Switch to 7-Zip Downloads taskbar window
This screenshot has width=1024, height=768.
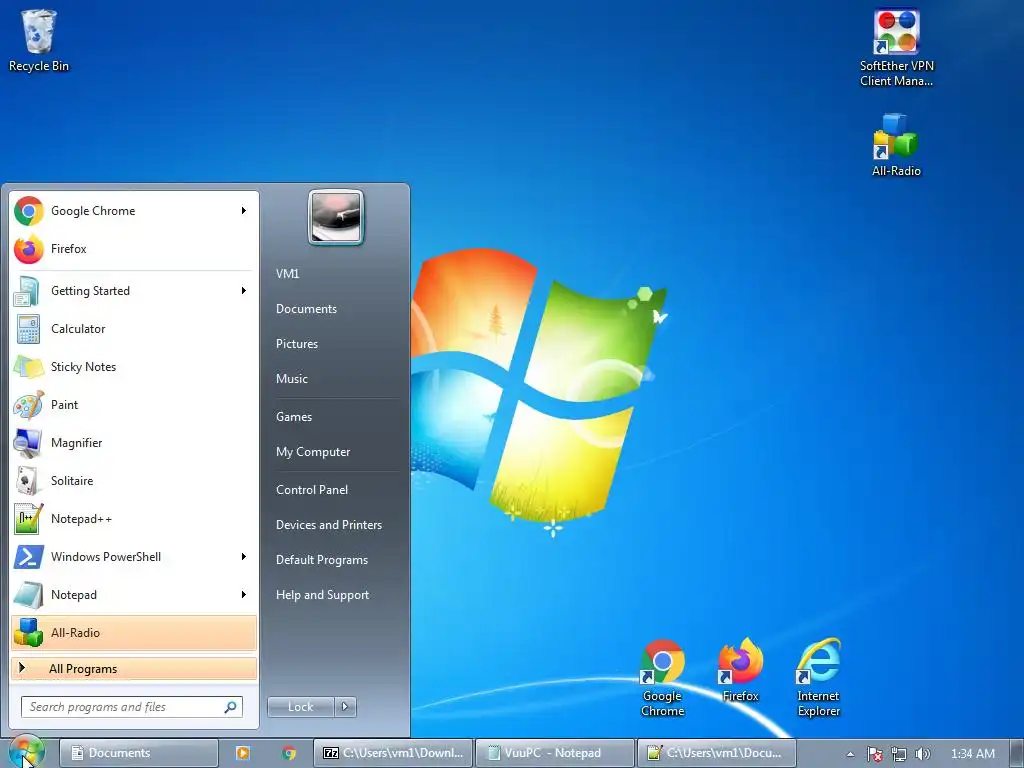click(394, 753)
